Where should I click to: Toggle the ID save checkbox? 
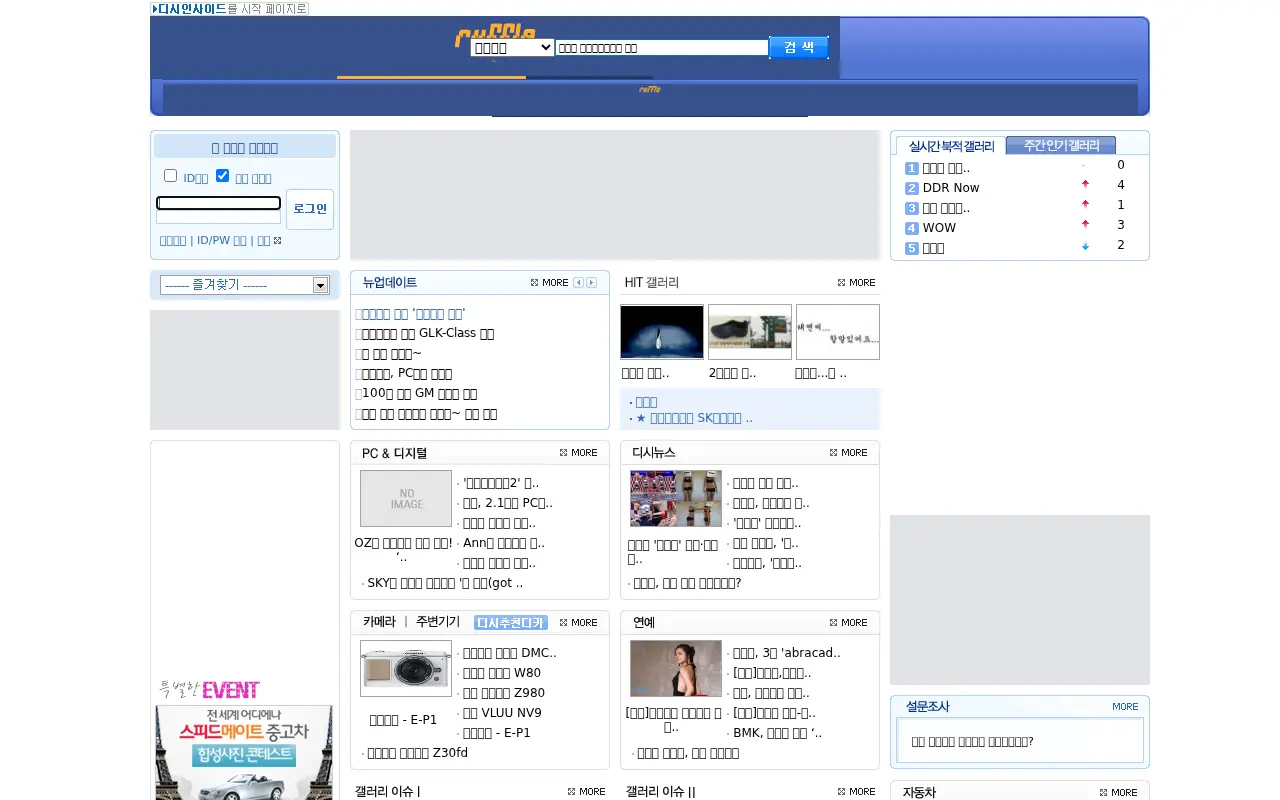(x=170, y=176)
